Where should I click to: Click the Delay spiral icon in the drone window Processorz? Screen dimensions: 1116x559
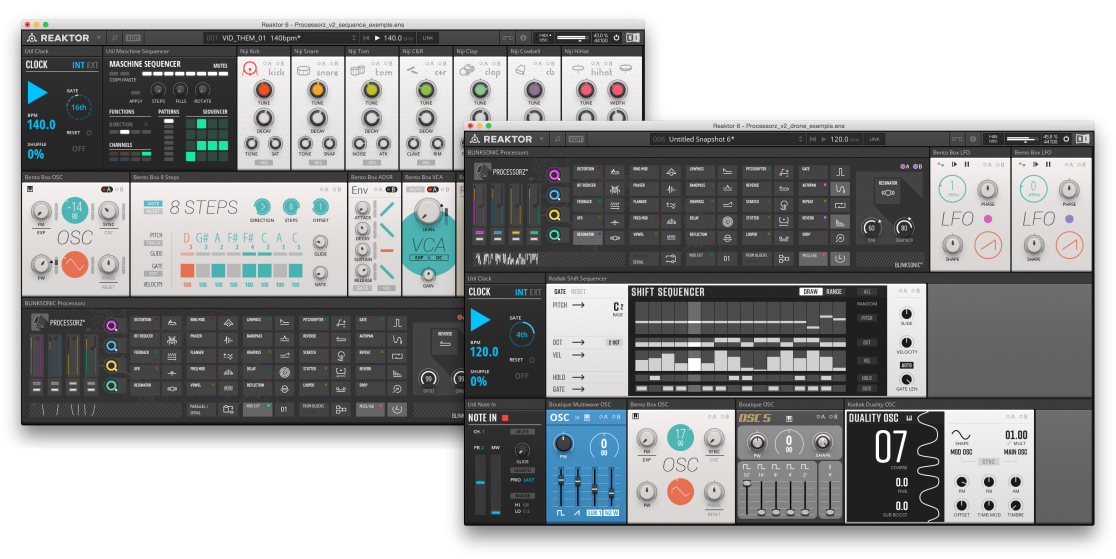click(x=727, y=221)
